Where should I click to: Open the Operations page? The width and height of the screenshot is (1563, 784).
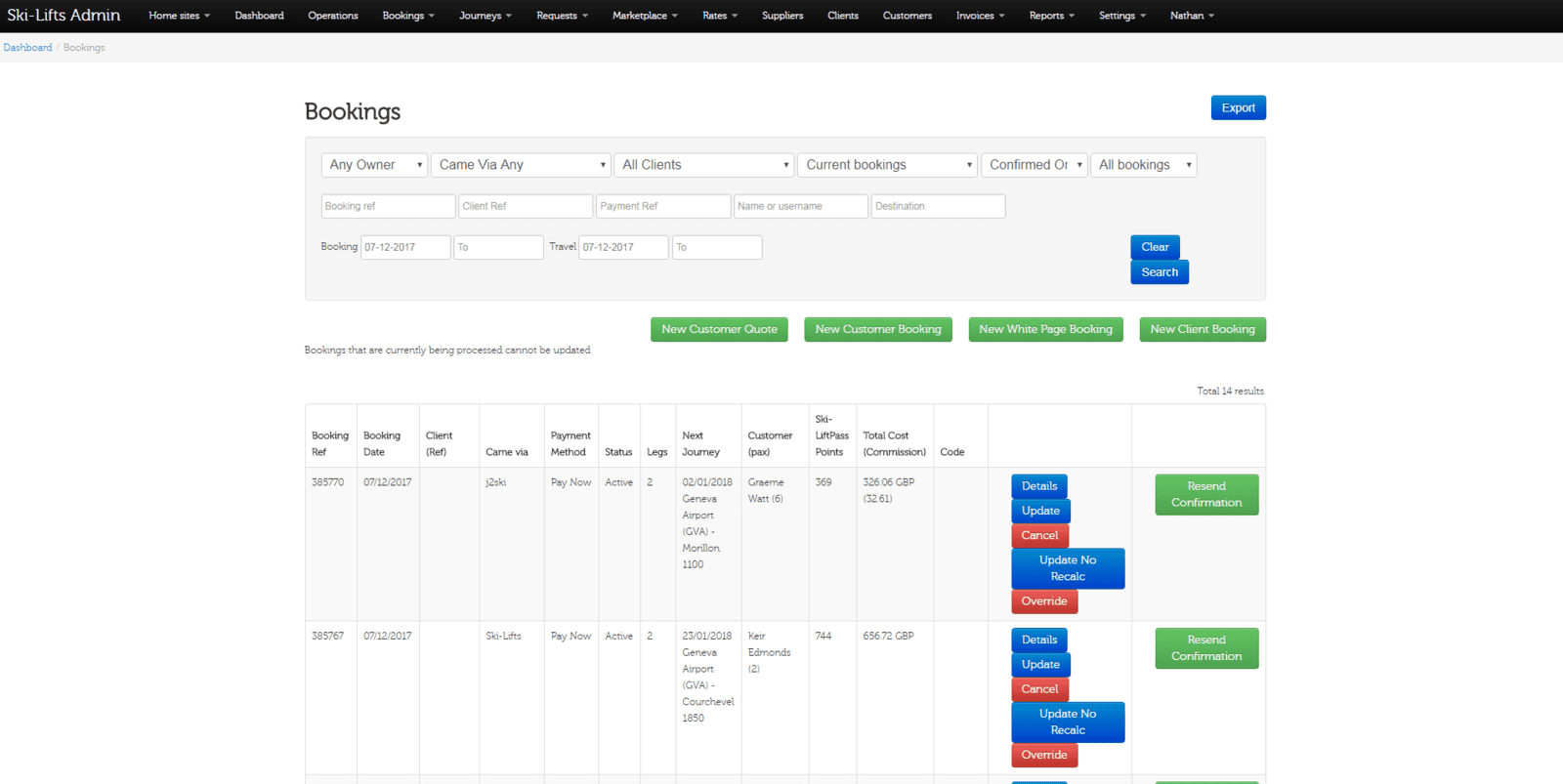click(x=333, y=16)
